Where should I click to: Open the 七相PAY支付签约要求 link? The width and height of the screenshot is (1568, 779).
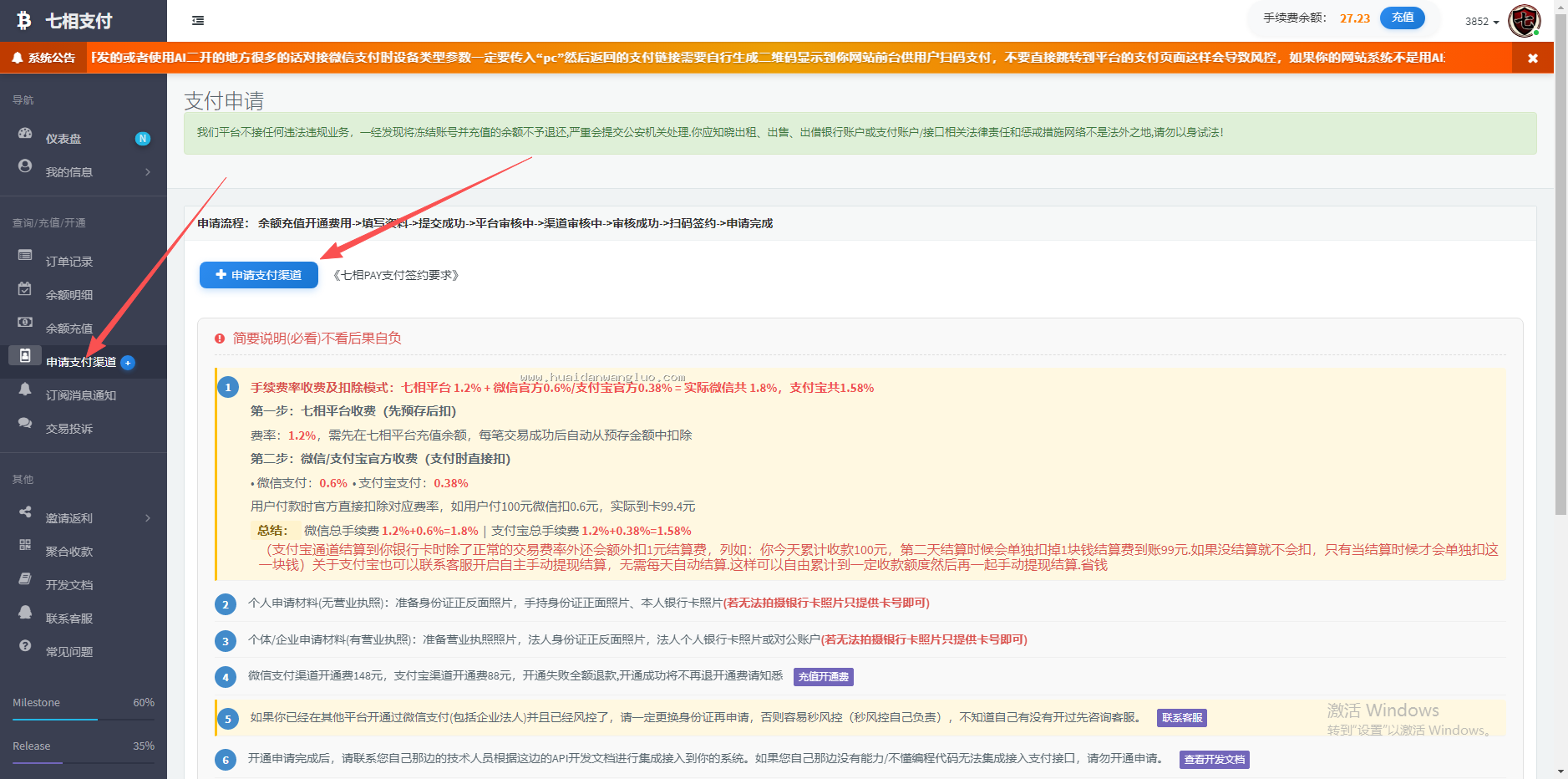pos(396,275)
